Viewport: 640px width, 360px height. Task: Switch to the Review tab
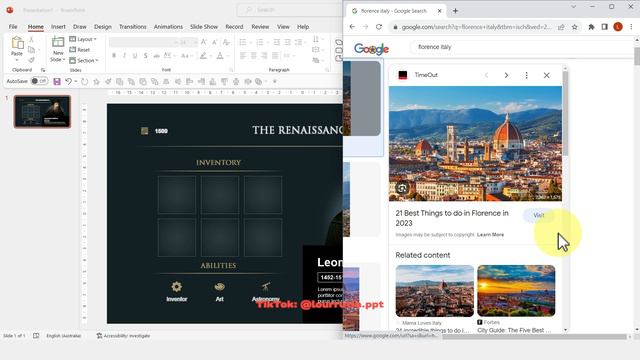click(x=260, y=27)
